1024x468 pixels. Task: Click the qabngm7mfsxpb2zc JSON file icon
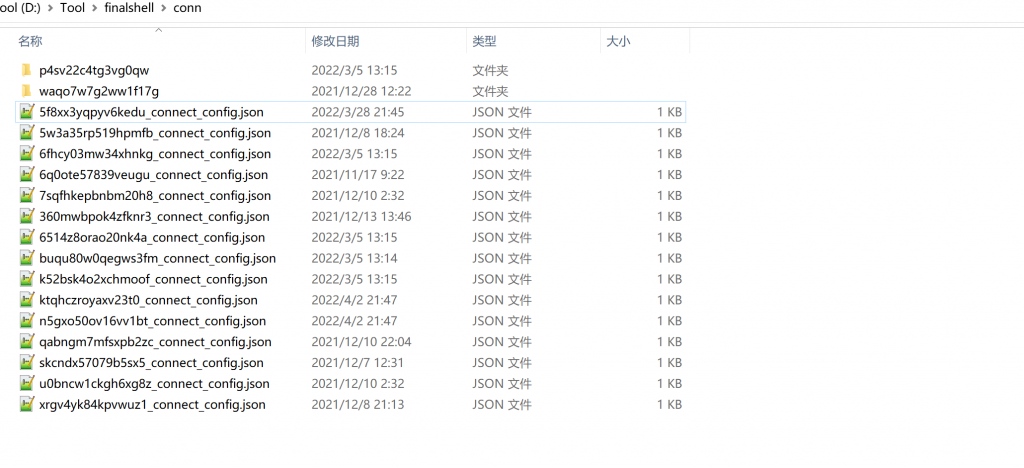(26, 341)
